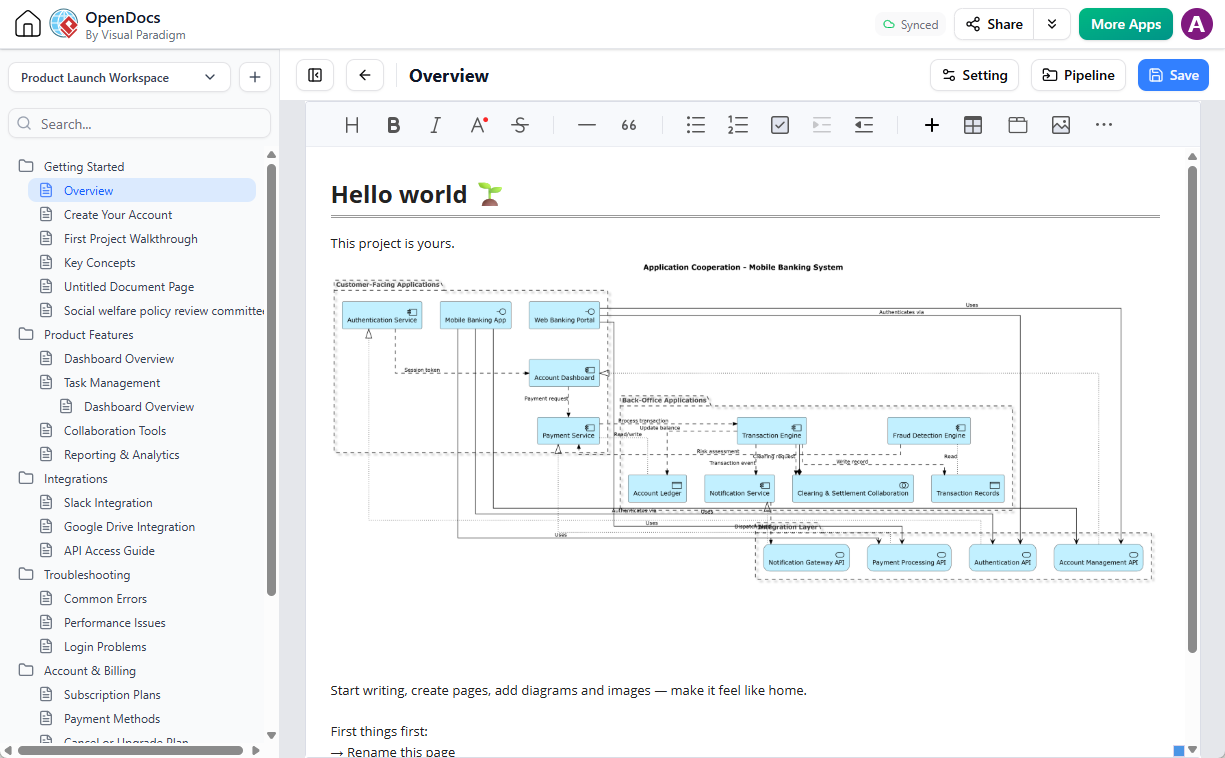Viewport: 1225px width, 758px height.
Task: Click the plus insert icon in toolbar
Action: (932, 125)
